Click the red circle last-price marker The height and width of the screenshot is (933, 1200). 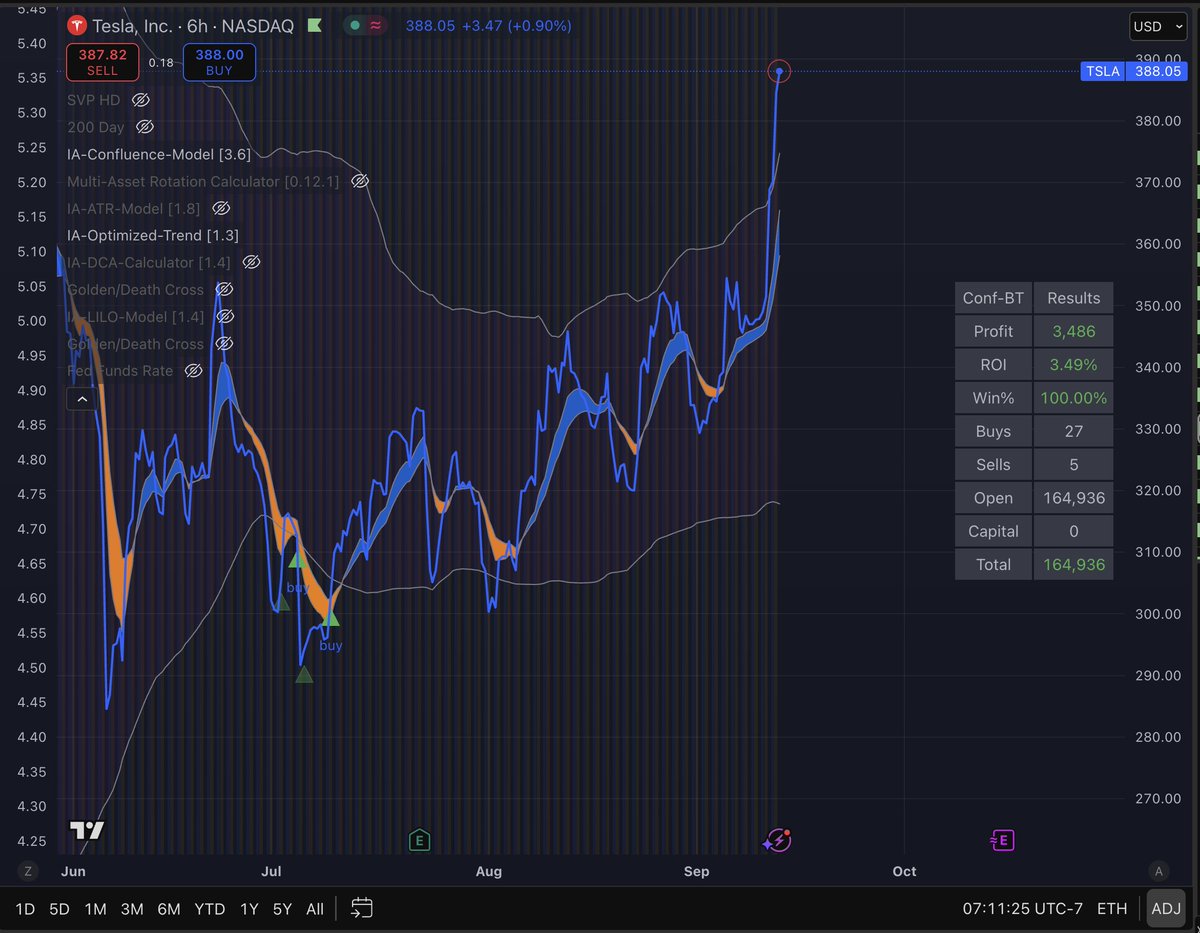(779, 71)
